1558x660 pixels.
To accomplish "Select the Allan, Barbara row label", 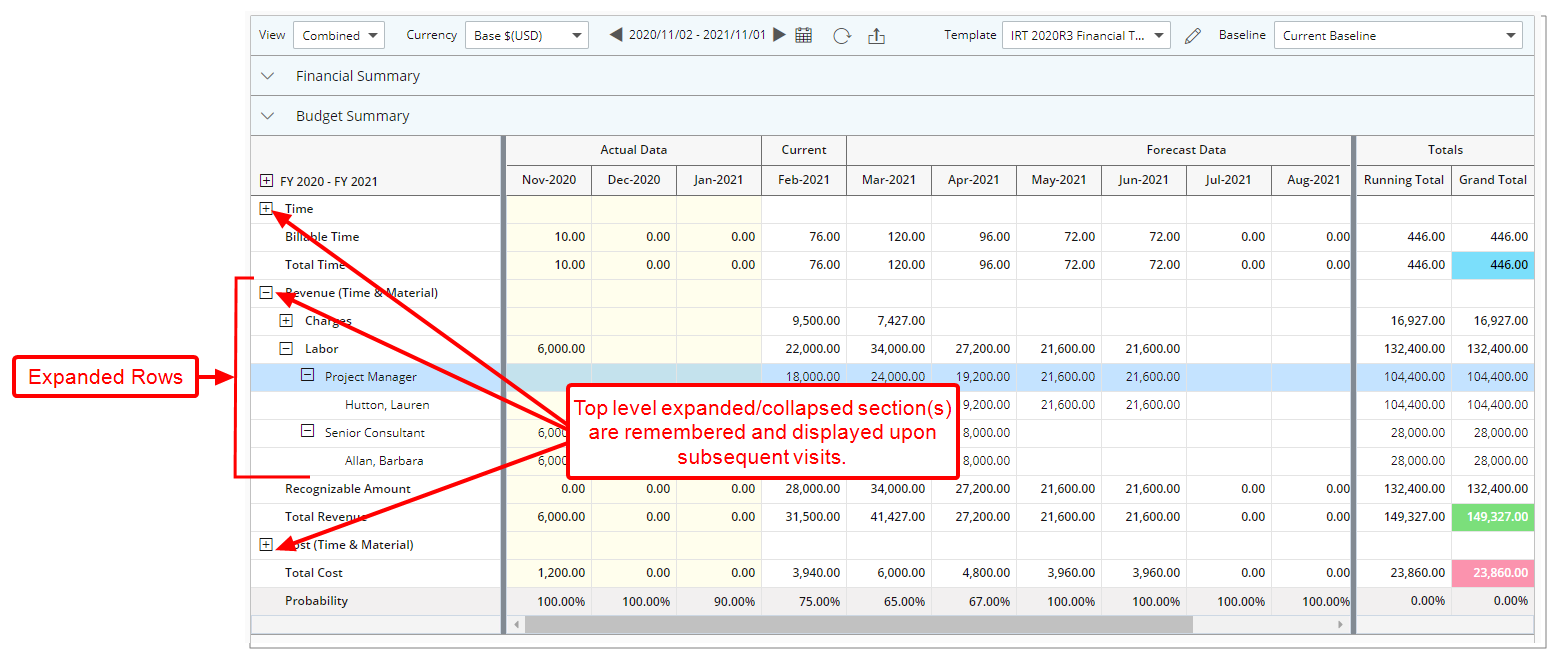I will 384,461.
